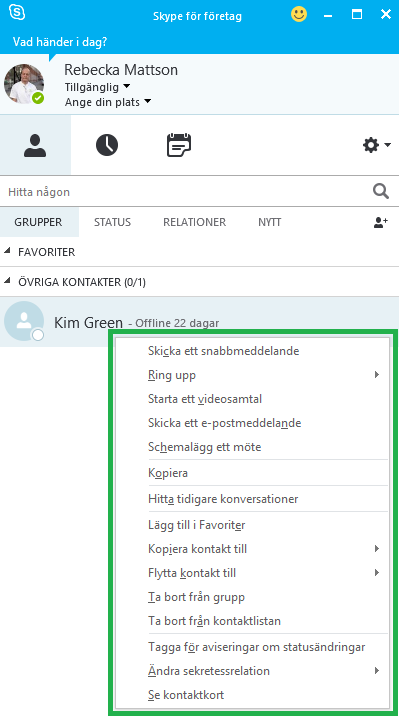Maximize the Skype för företag window
The width and height of the screenshot is (399, 717).
click(x=357, y=15)
